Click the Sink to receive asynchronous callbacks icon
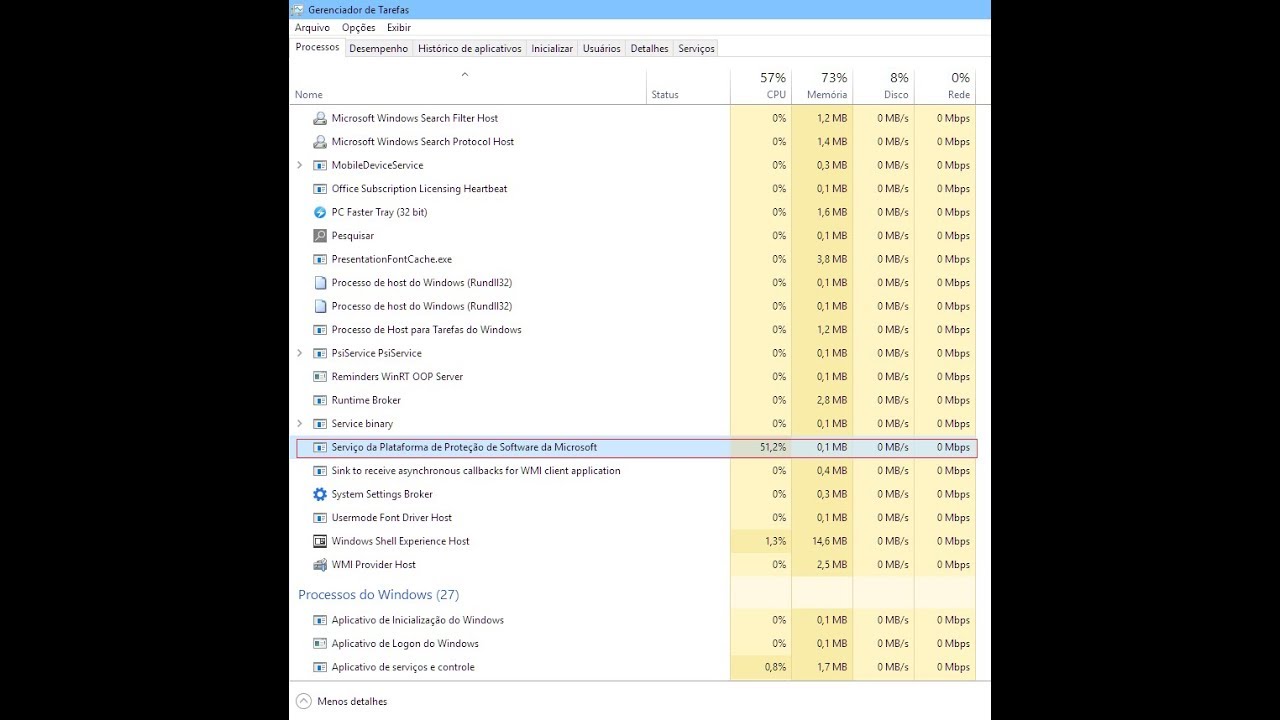 (320, 471)
